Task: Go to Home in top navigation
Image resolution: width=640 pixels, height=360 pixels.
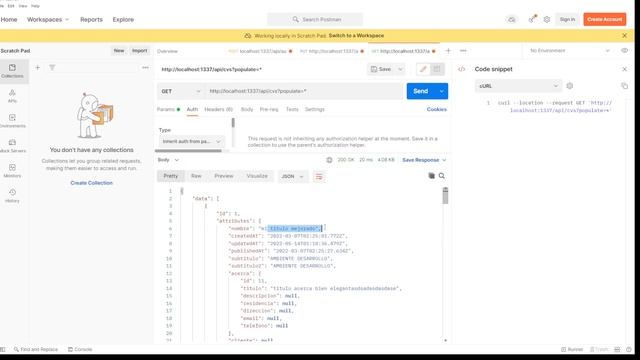Action: 9,19
